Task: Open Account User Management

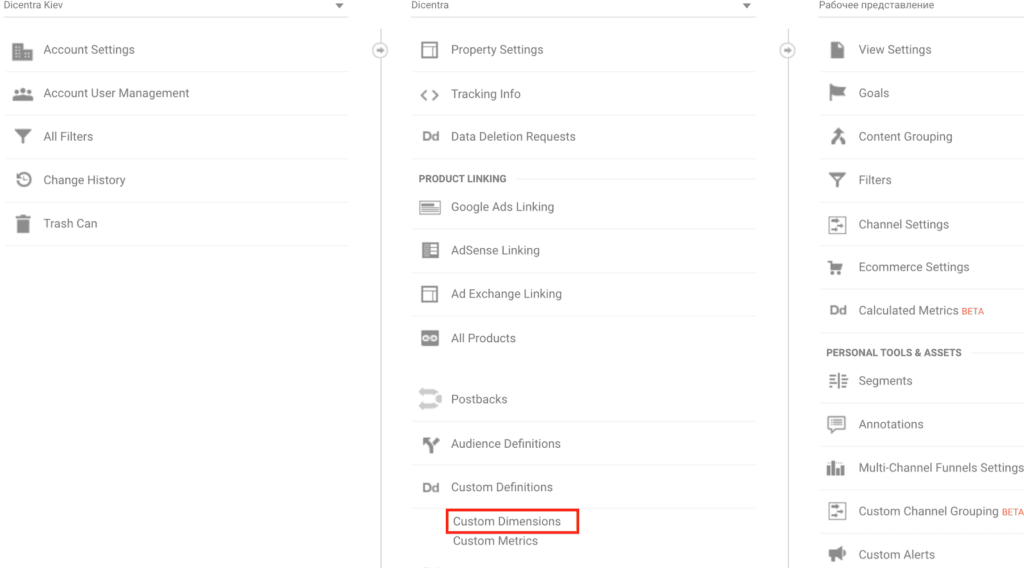Action: tap(116, 93)
